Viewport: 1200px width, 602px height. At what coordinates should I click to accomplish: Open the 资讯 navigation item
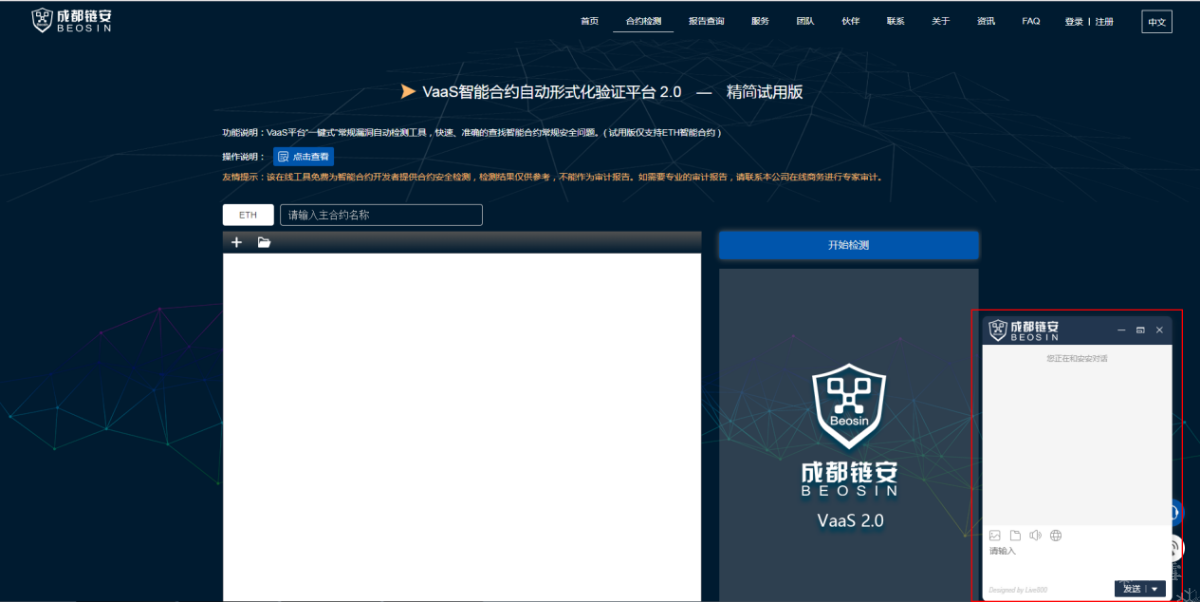pos(986,21)
